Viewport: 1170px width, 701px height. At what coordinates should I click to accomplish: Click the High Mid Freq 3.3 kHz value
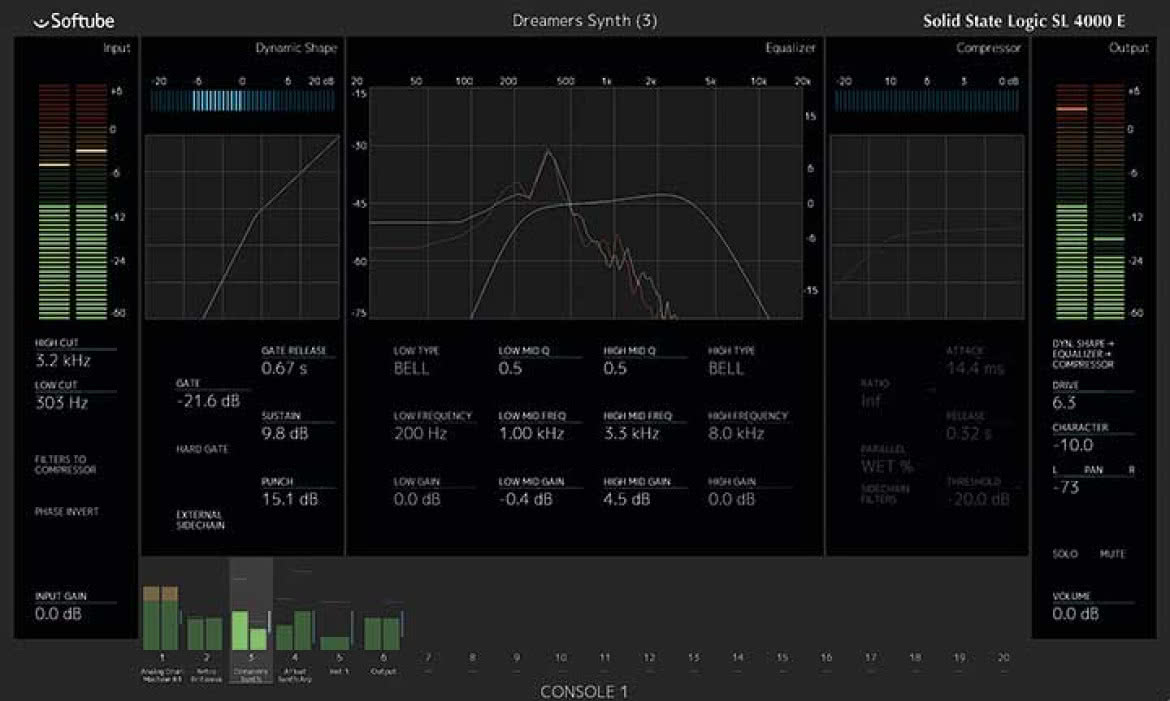(x=631, y=433)
